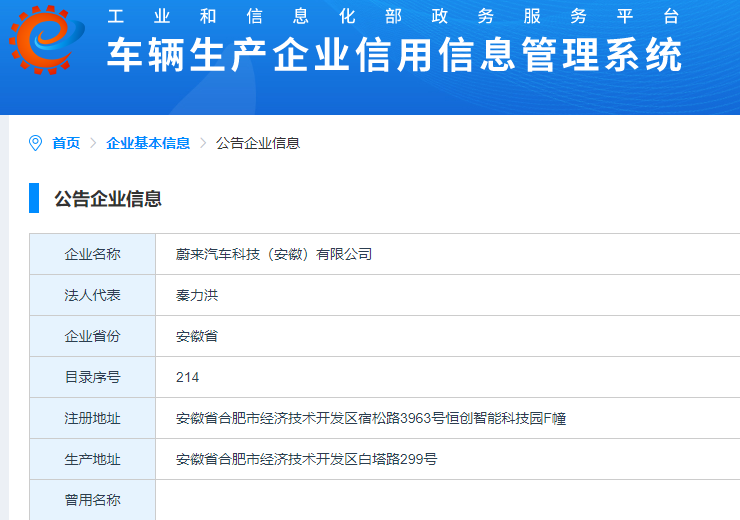
Task: Click the catalog number value 214
Action: click(x=187, y=377)
